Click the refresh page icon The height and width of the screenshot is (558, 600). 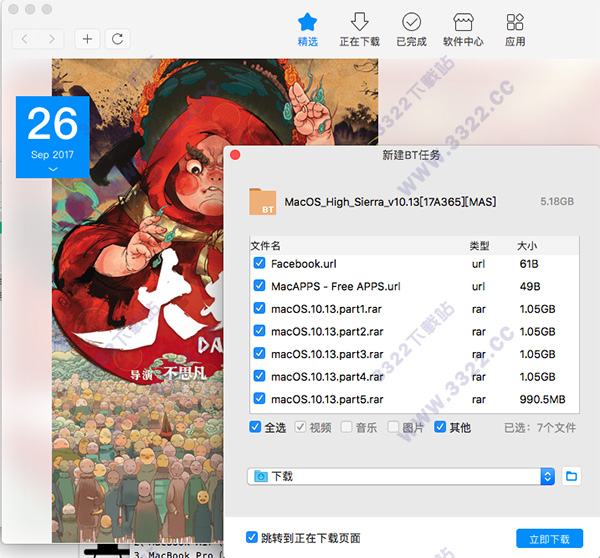click(x=117, y=39)
